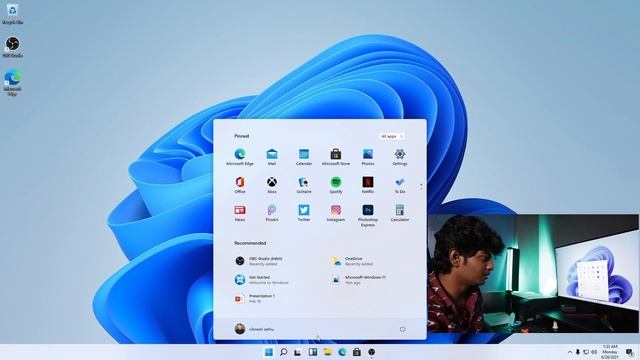
Task: Open Microsoft Edge from pinned apps
Action: point(240,157)
